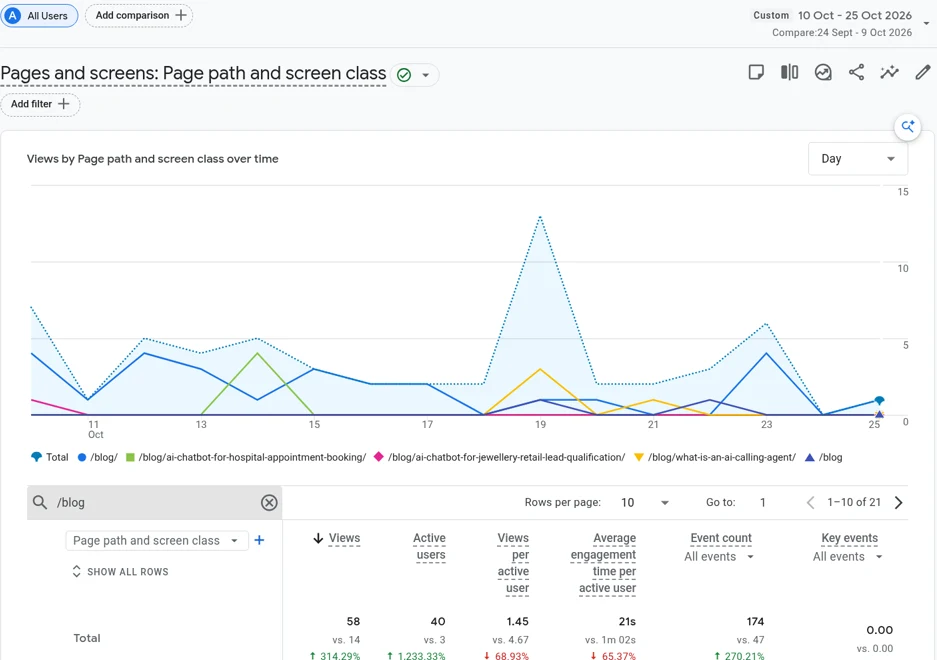Image resolution: width=937 pixels, height=660 pixels.
Task: Sort by Average engagement time column
Action: pyautogui.click(x=603, y=563)
